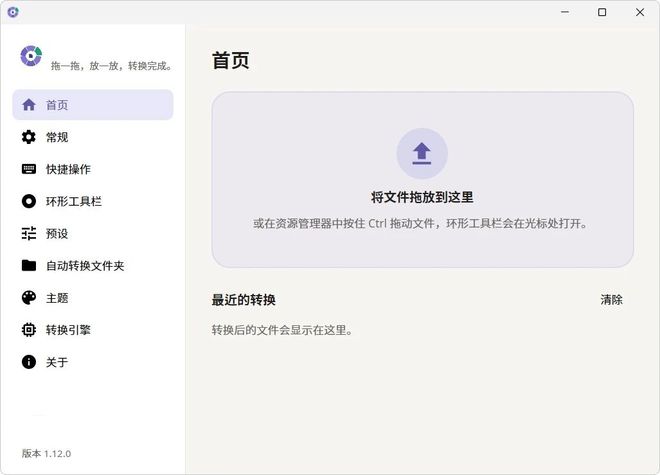Image resolution: width=660 pixels, height=475 pixels.
Task: Click the ring icon for 环形工具栏
Action: pos(29,201)
